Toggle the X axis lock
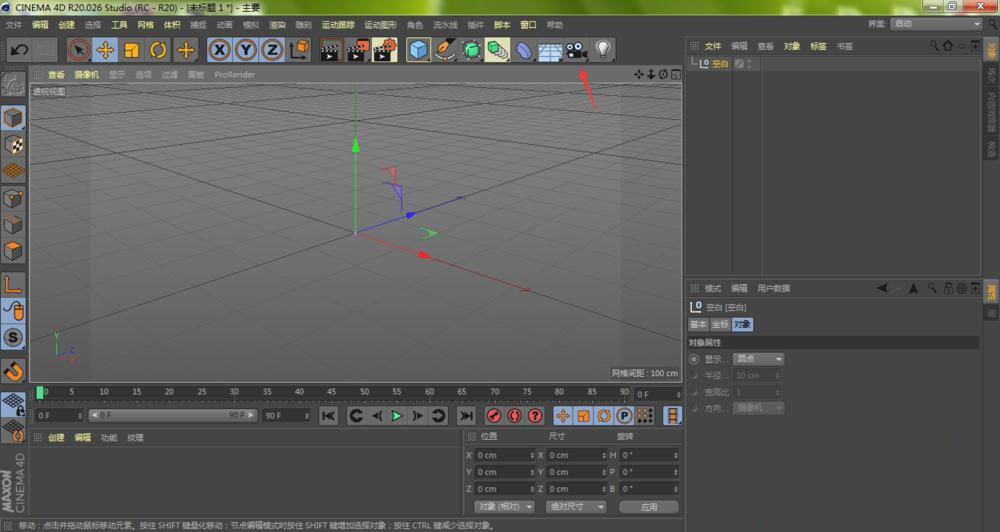 (x=219, y=50)
